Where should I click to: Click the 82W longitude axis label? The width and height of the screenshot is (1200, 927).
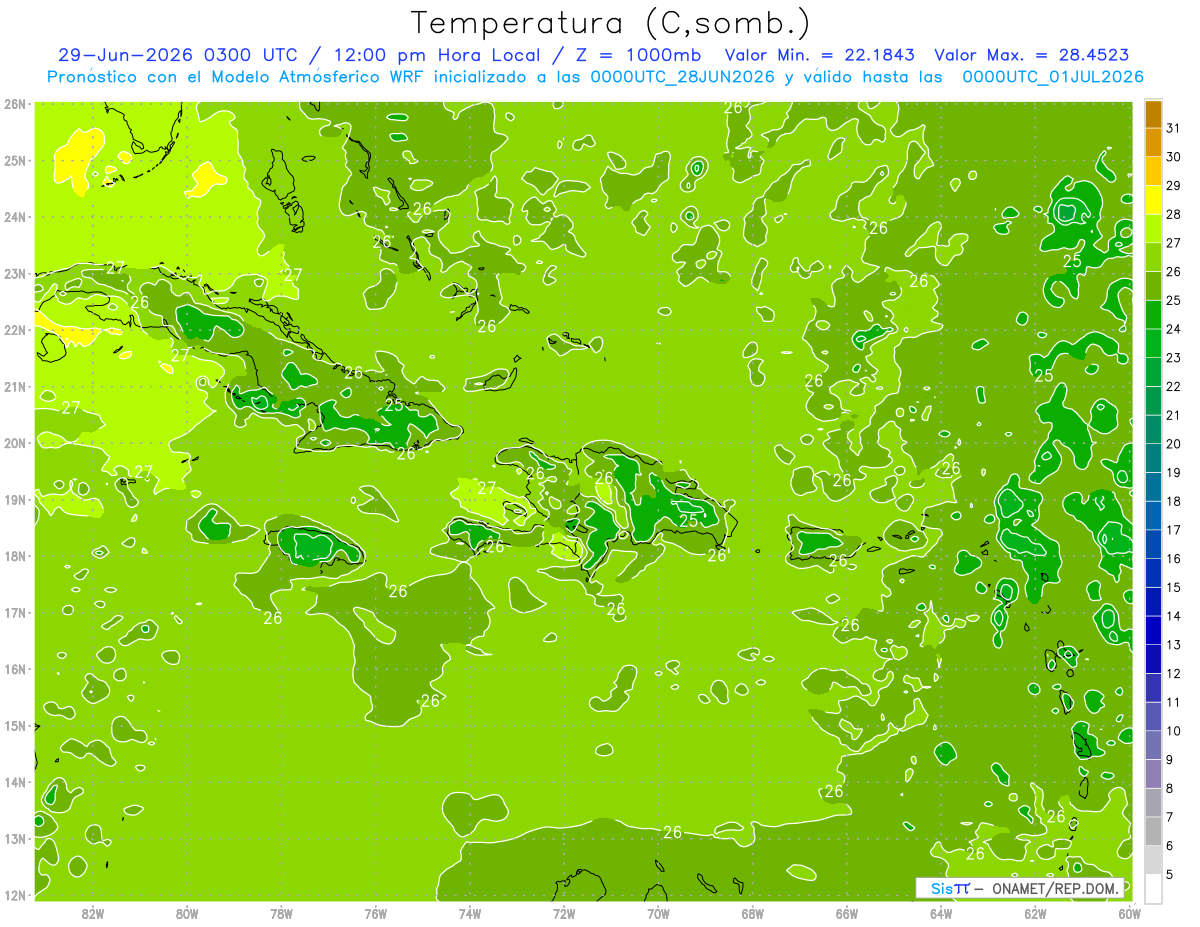(92, 913)
